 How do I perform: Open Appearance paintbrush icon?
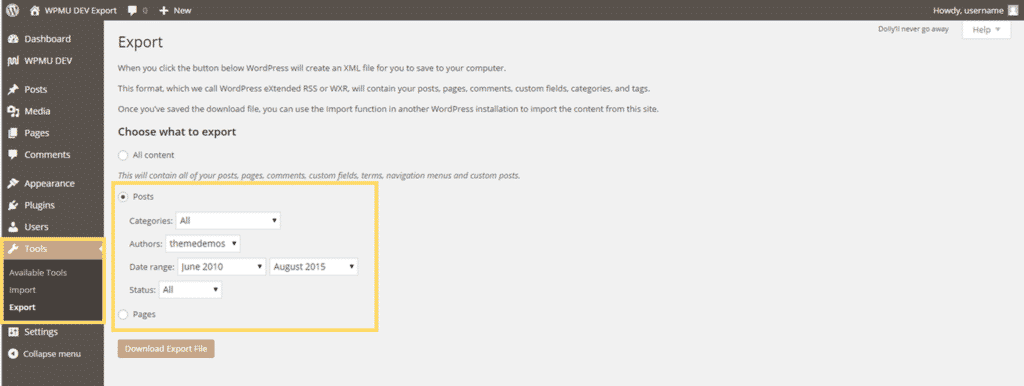pos(12,184)
